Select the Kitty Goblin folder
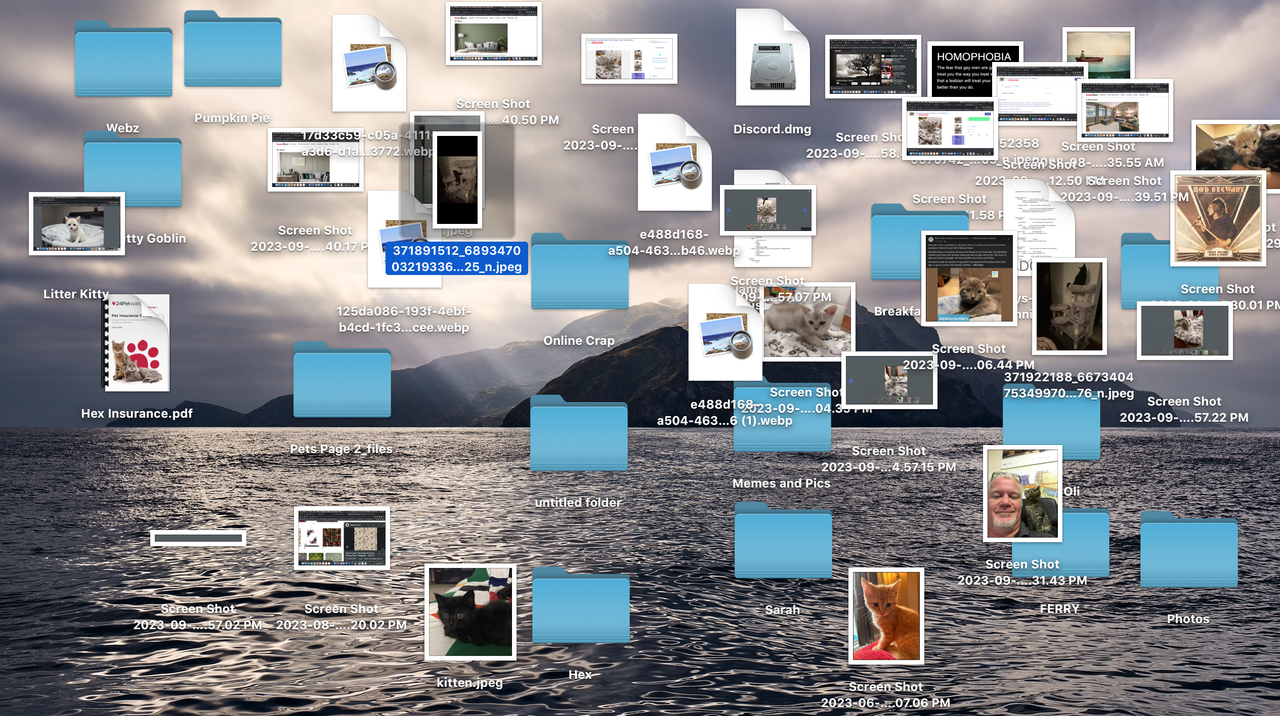Screen dimensions: 1280x716 132,170
